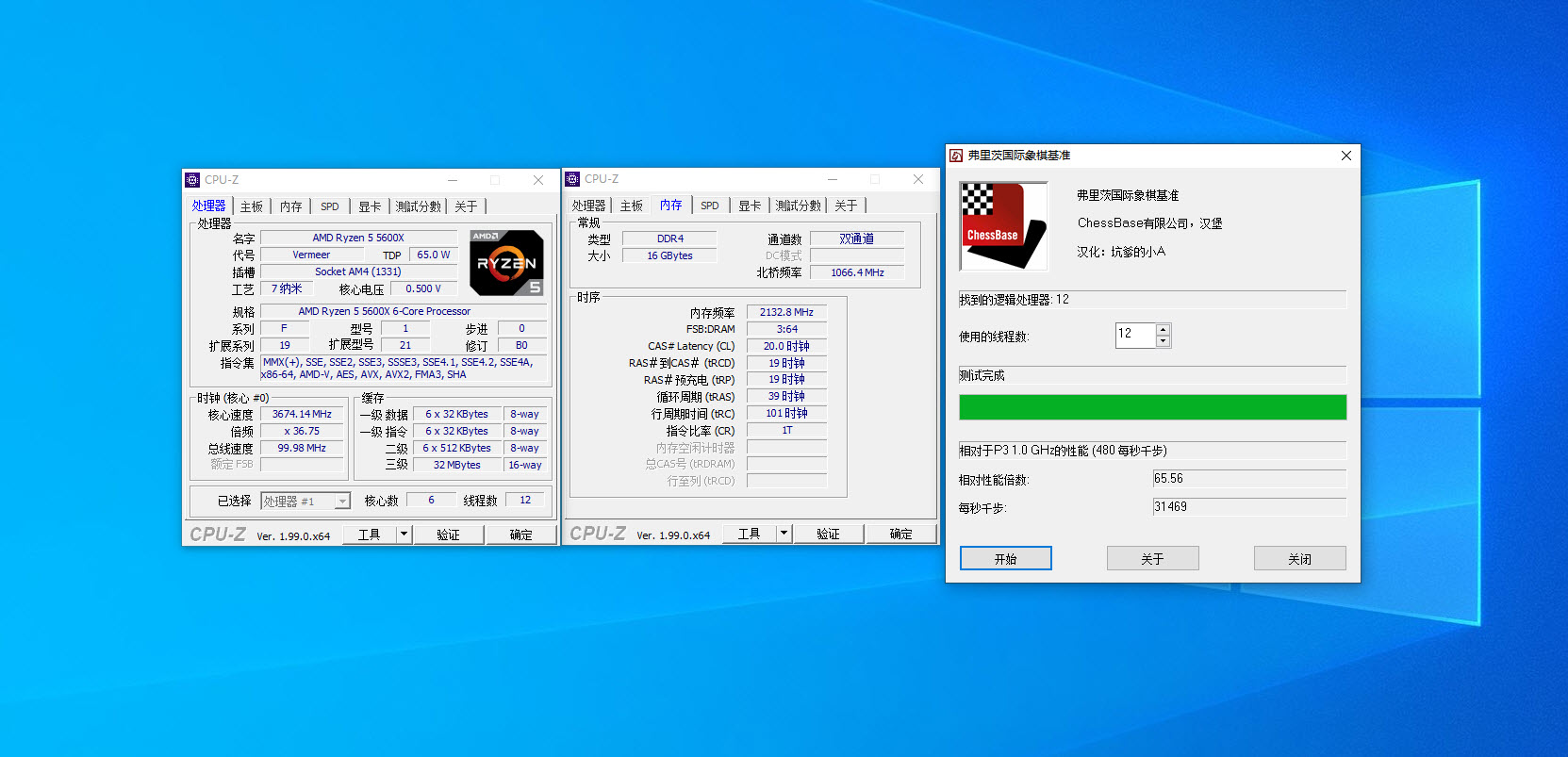Image resolution: width=1568 pixels, height=757 pixels.
Task: Open the 測試分數 tab in left CPU-Z window
Action: point(419,206)
